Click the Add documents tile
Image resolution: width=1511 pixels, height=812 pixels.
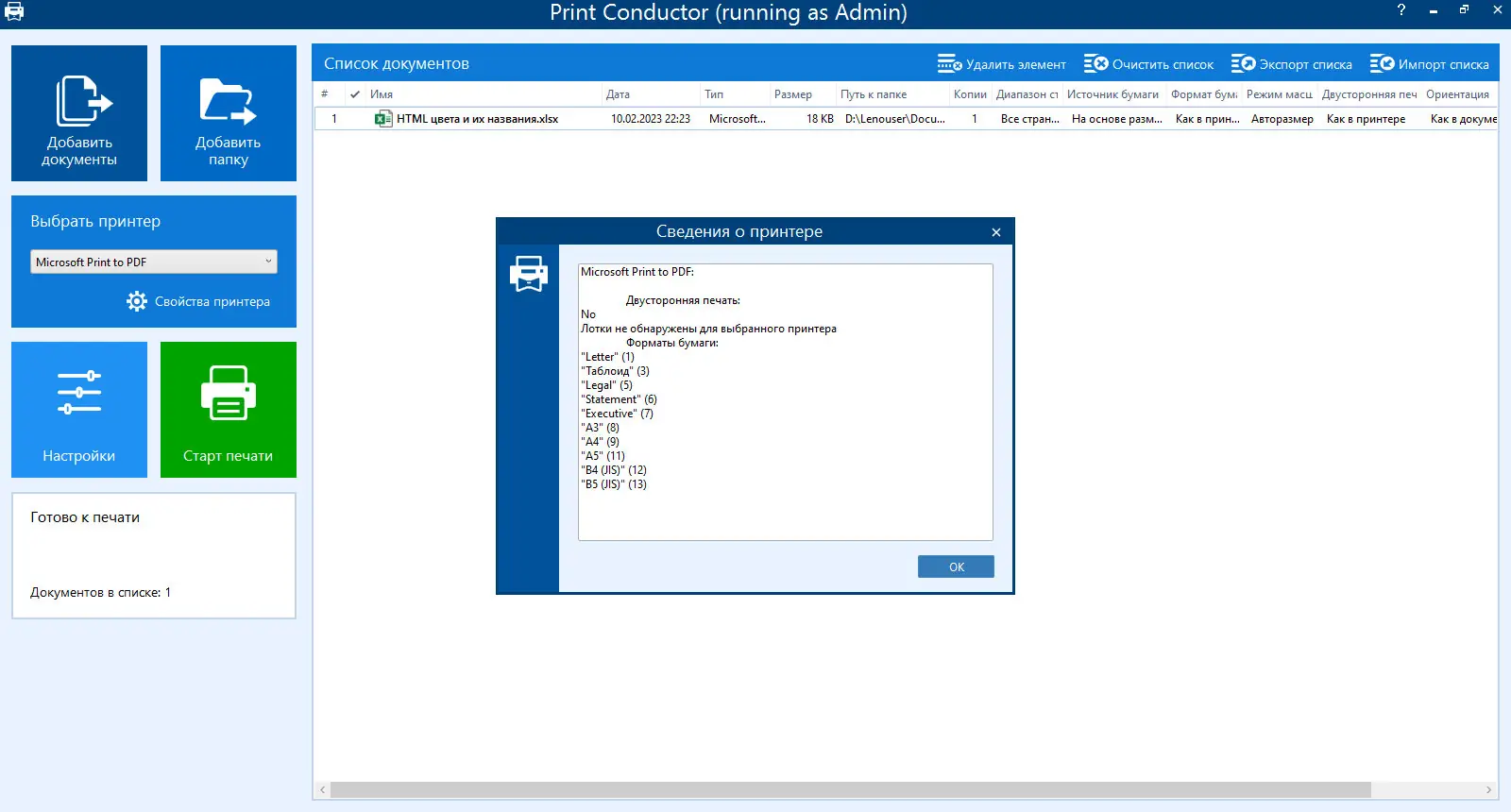79,113
